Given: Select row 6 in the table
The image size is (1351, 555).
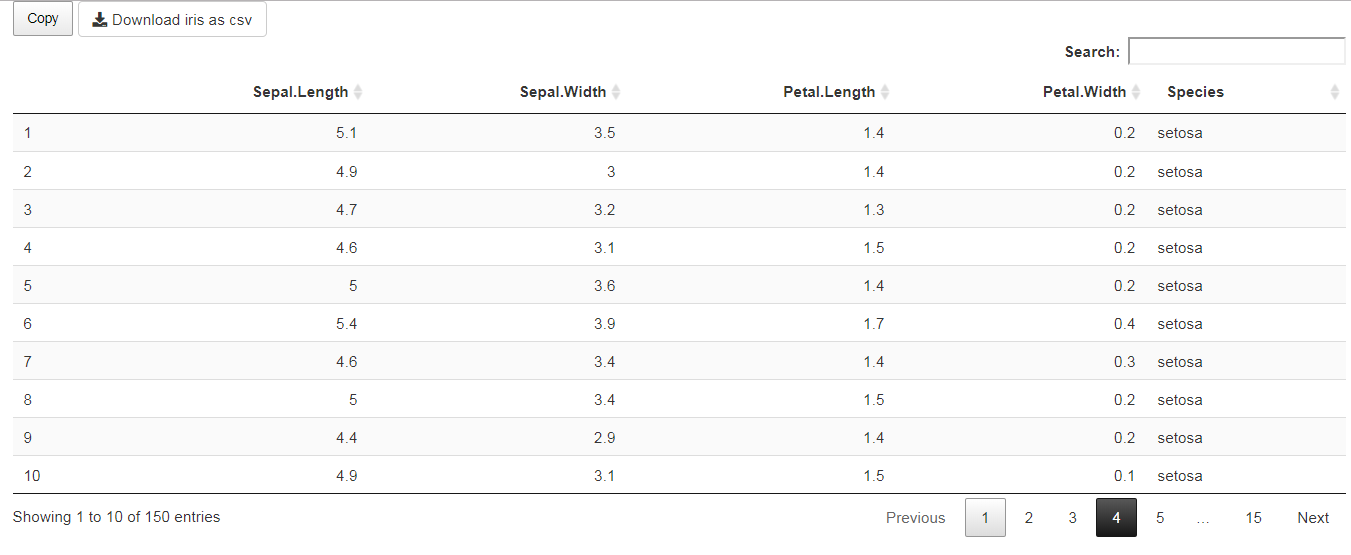Looking at the screenshot, I should [679, 323].
